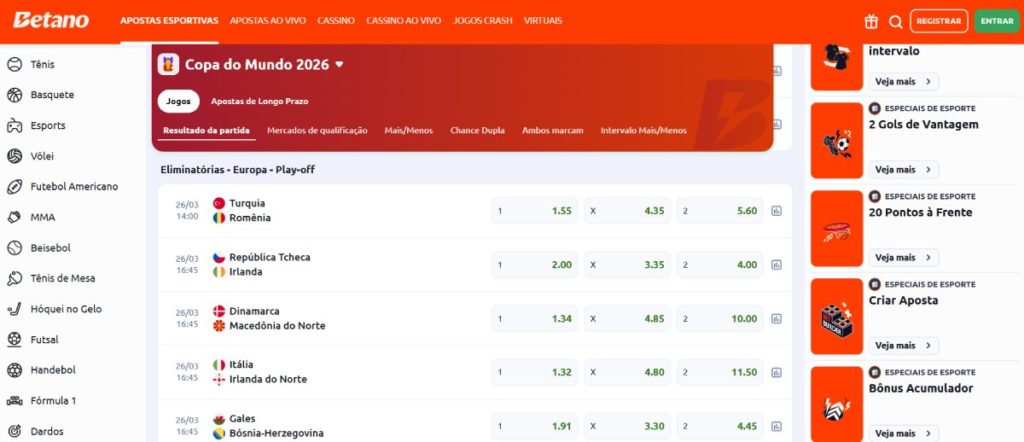Click Veja mais under Criar Aposta

point(904,345)
